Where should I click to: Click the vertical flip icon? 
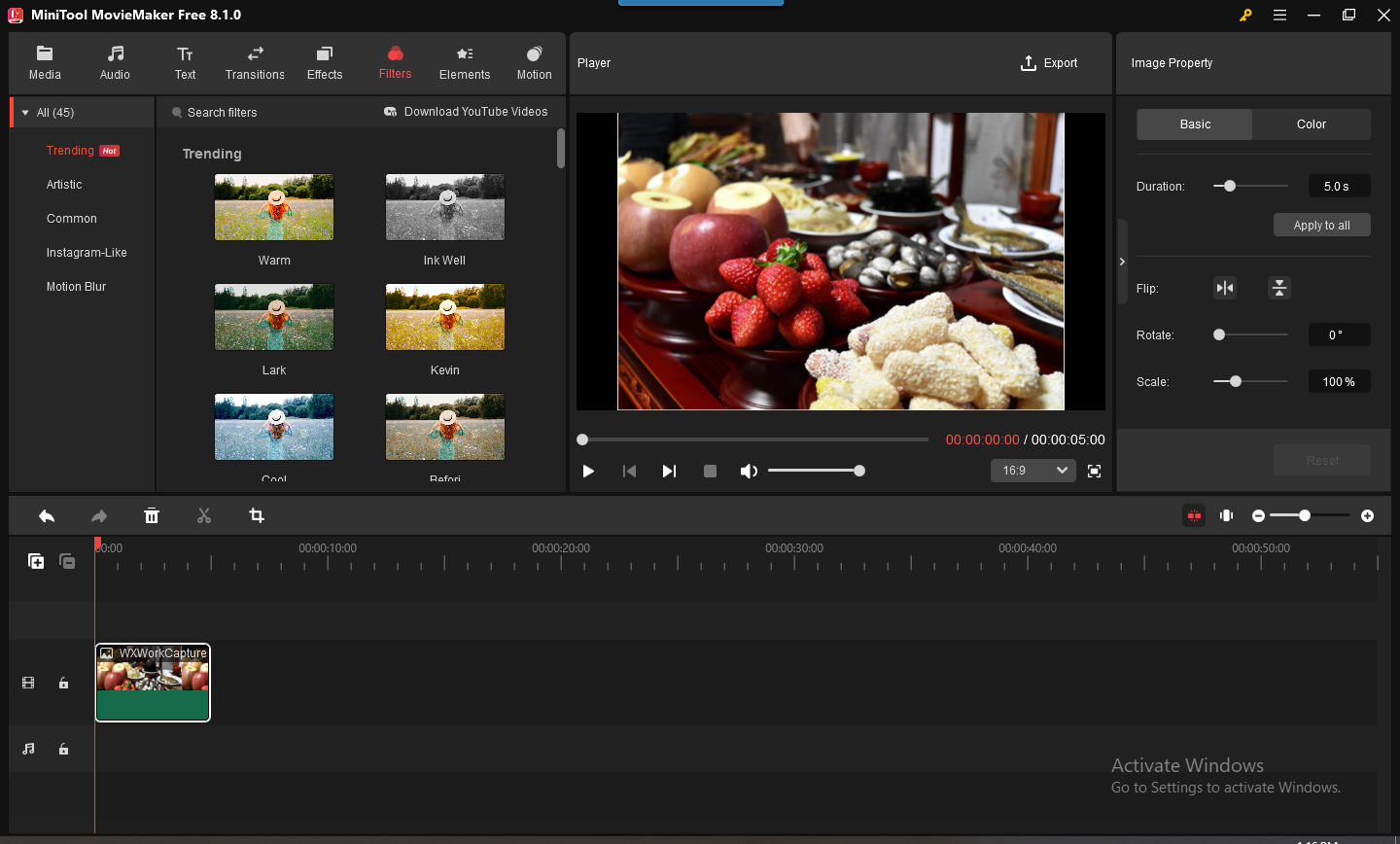pyautogui.click(x=1279, y=288)
